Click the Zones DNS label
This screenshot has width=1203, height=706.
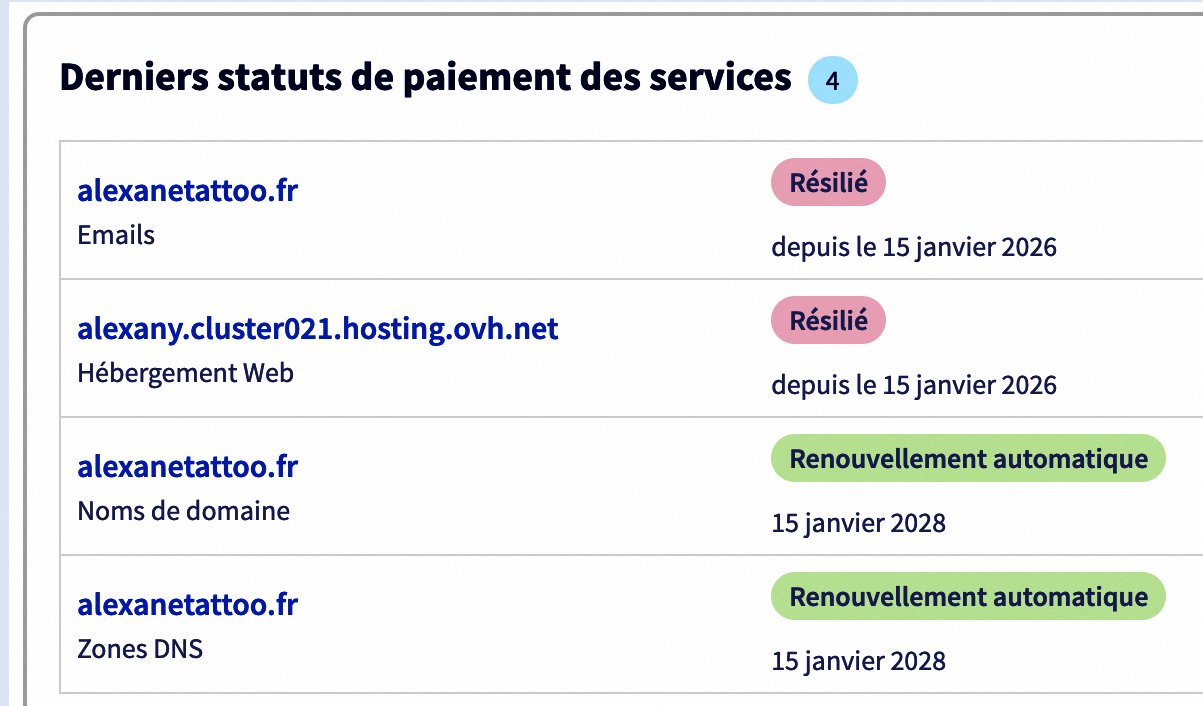tap(140, 649)
